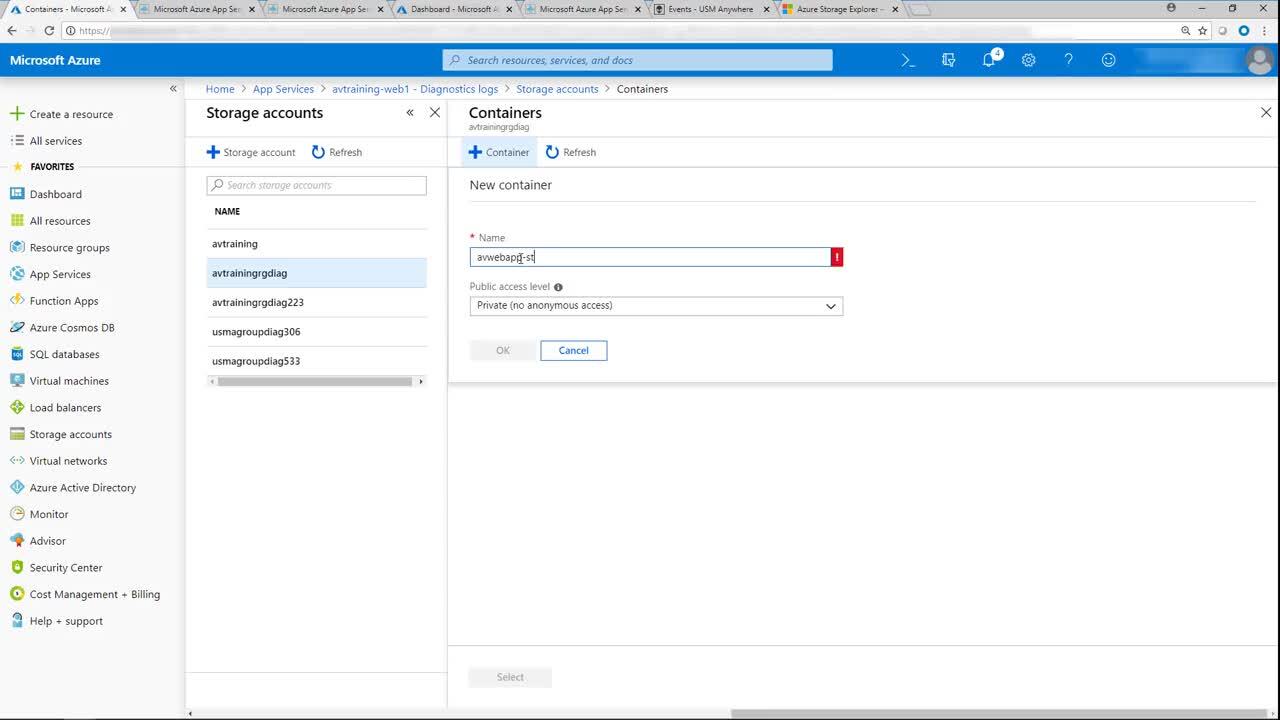Open avtraining-web1 Diagnostics logs breadcrumb

[415, 89]
